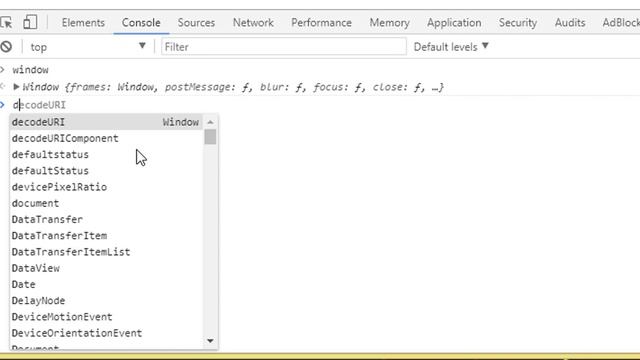The image size is (640, 360).
Task: Switch to the Console tab
Action: click(x=141, y=22)
